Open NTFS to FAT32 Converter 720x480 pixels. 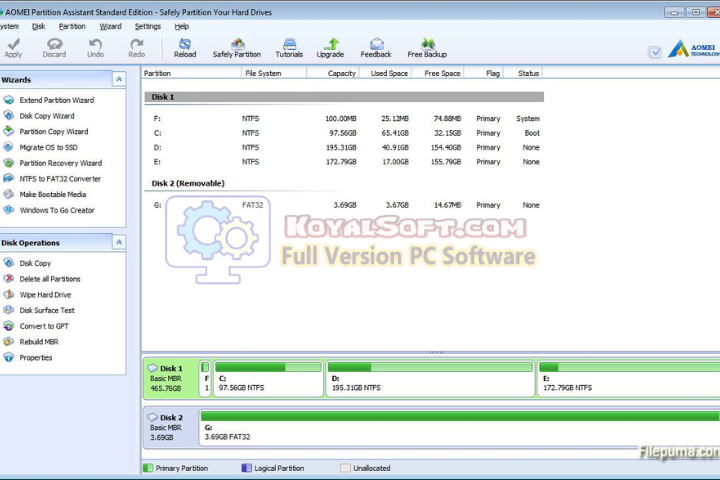(x=60, y=179)
